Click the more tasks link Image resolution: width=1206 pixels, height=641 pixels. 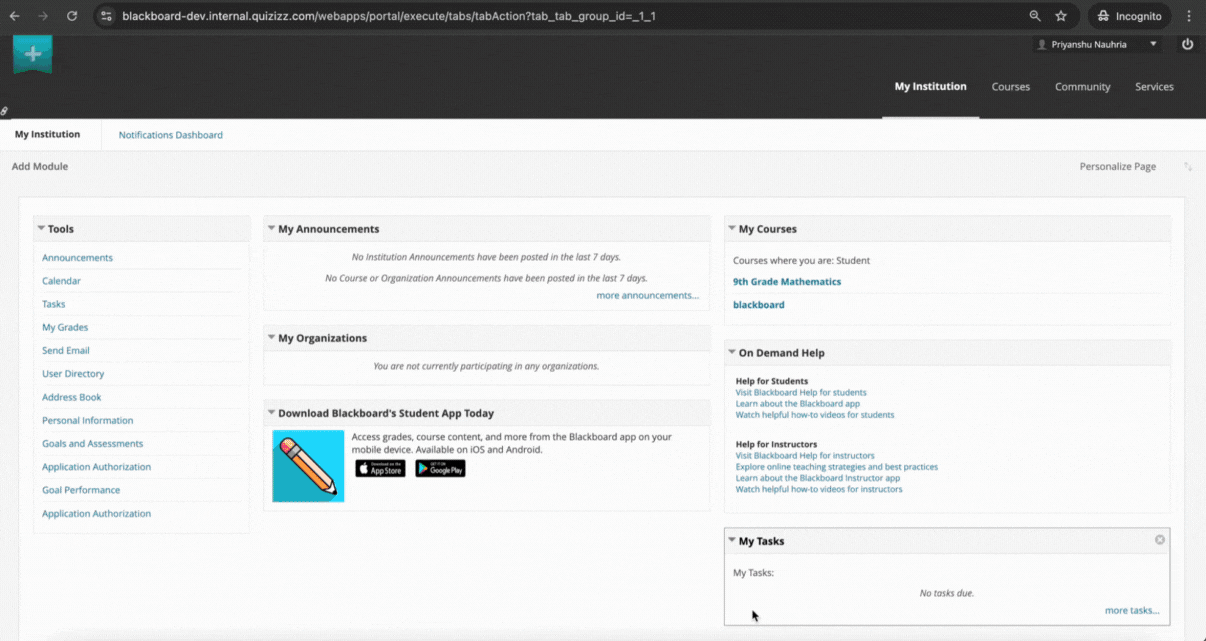tap(1132, 611)
